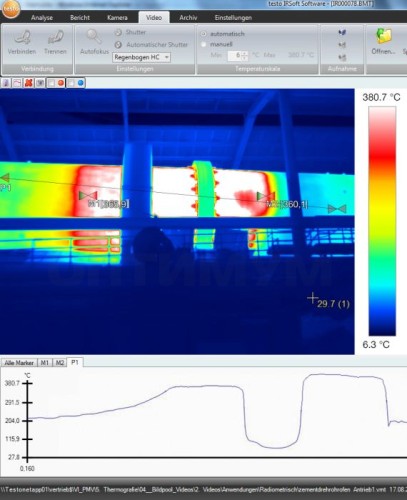The image size is (407, 500).
Task: Click the red cross marker tool icon
Action: tap(28, 83)
